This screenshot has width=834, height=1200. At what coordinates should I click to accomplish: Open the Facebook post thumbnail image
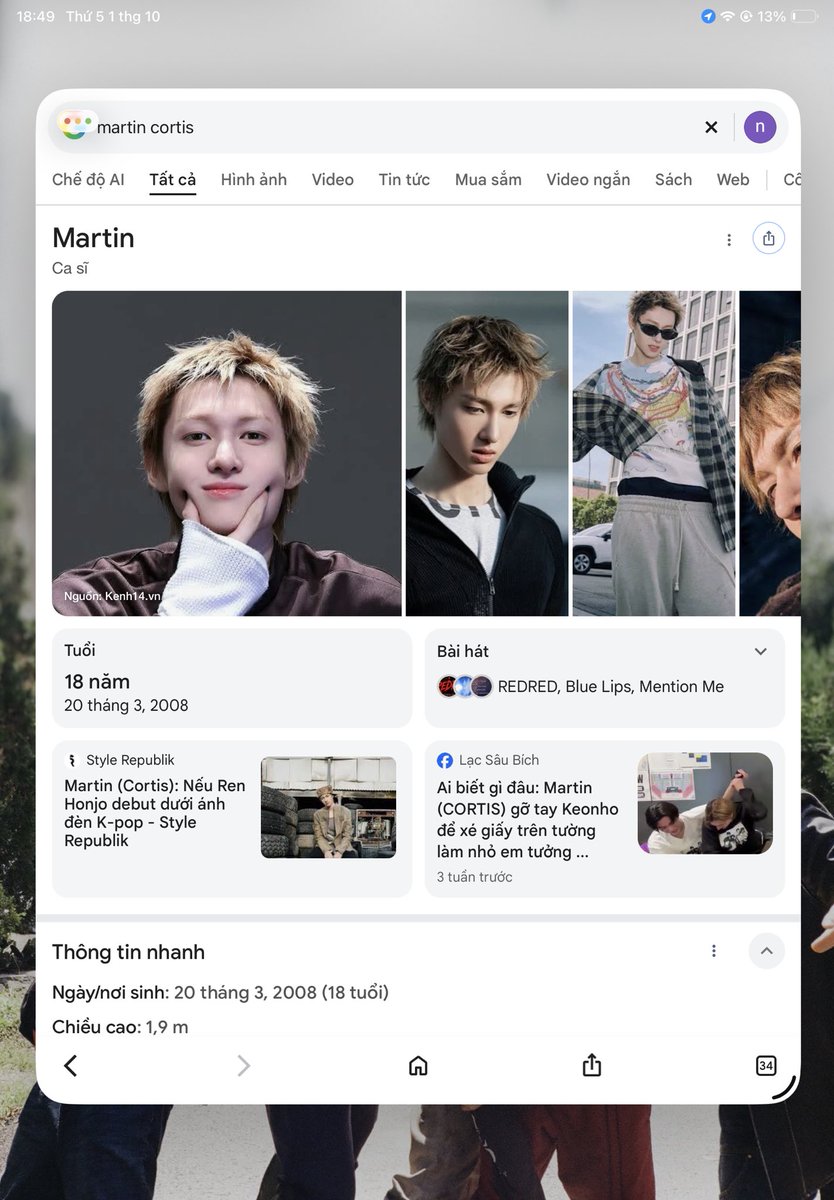tap(705, 803)
